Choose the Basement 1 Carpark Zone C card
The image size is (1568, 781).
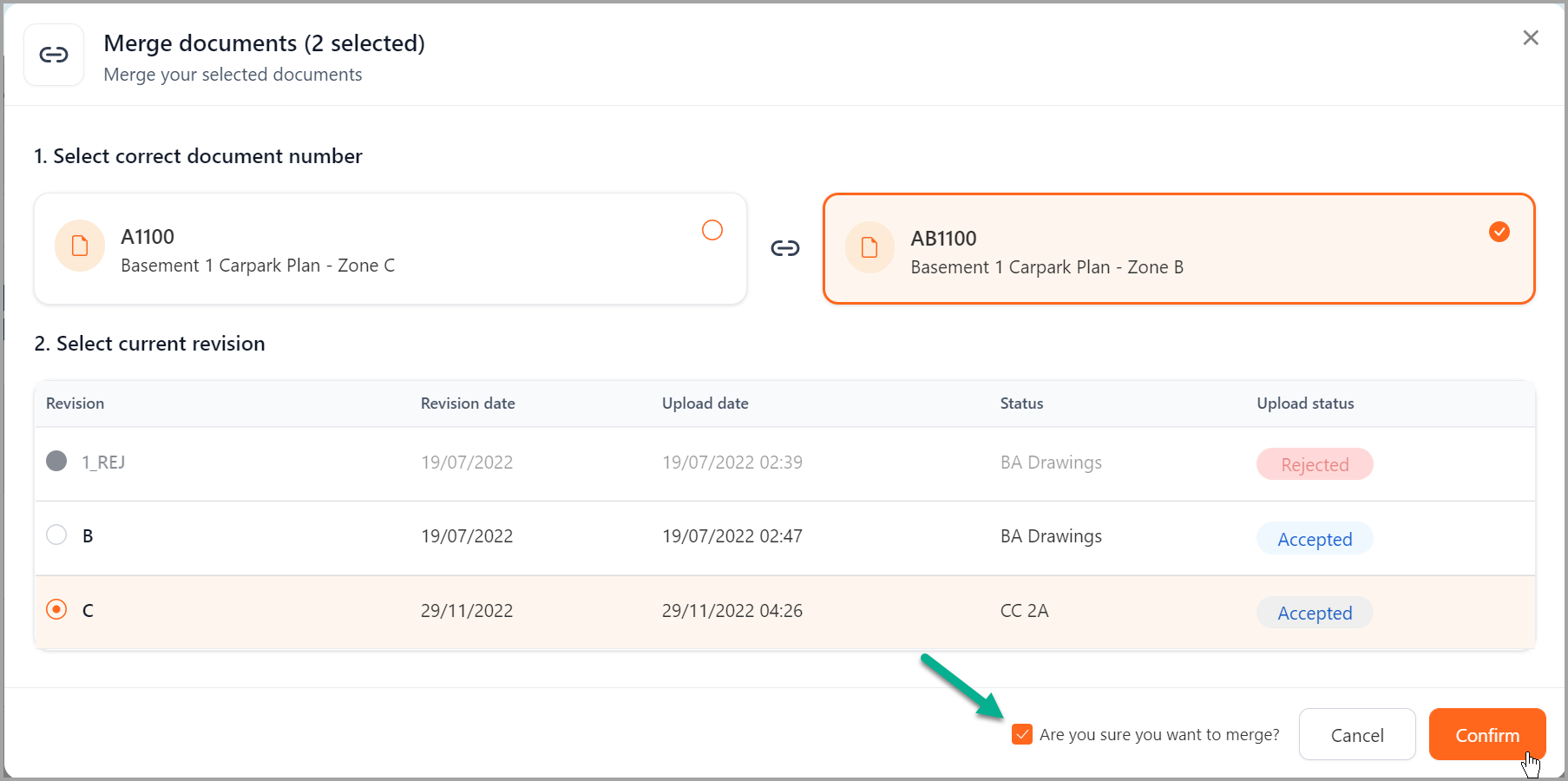pyautogui.click(x=390, y=249)
